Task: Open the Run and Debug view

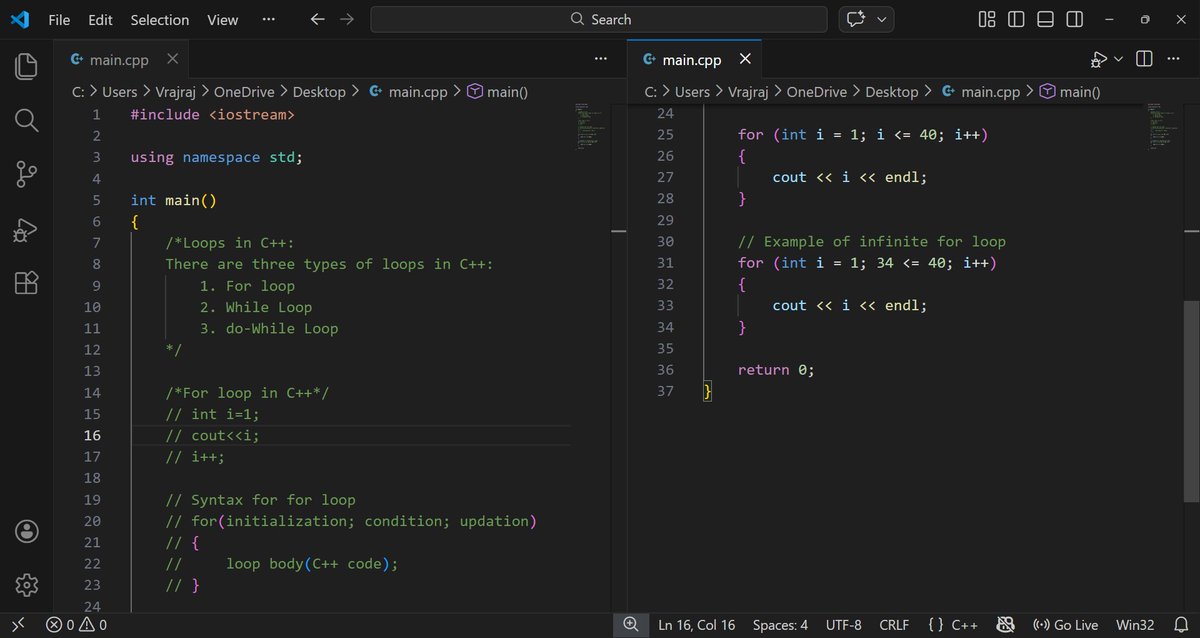Action: coord(27,230)
